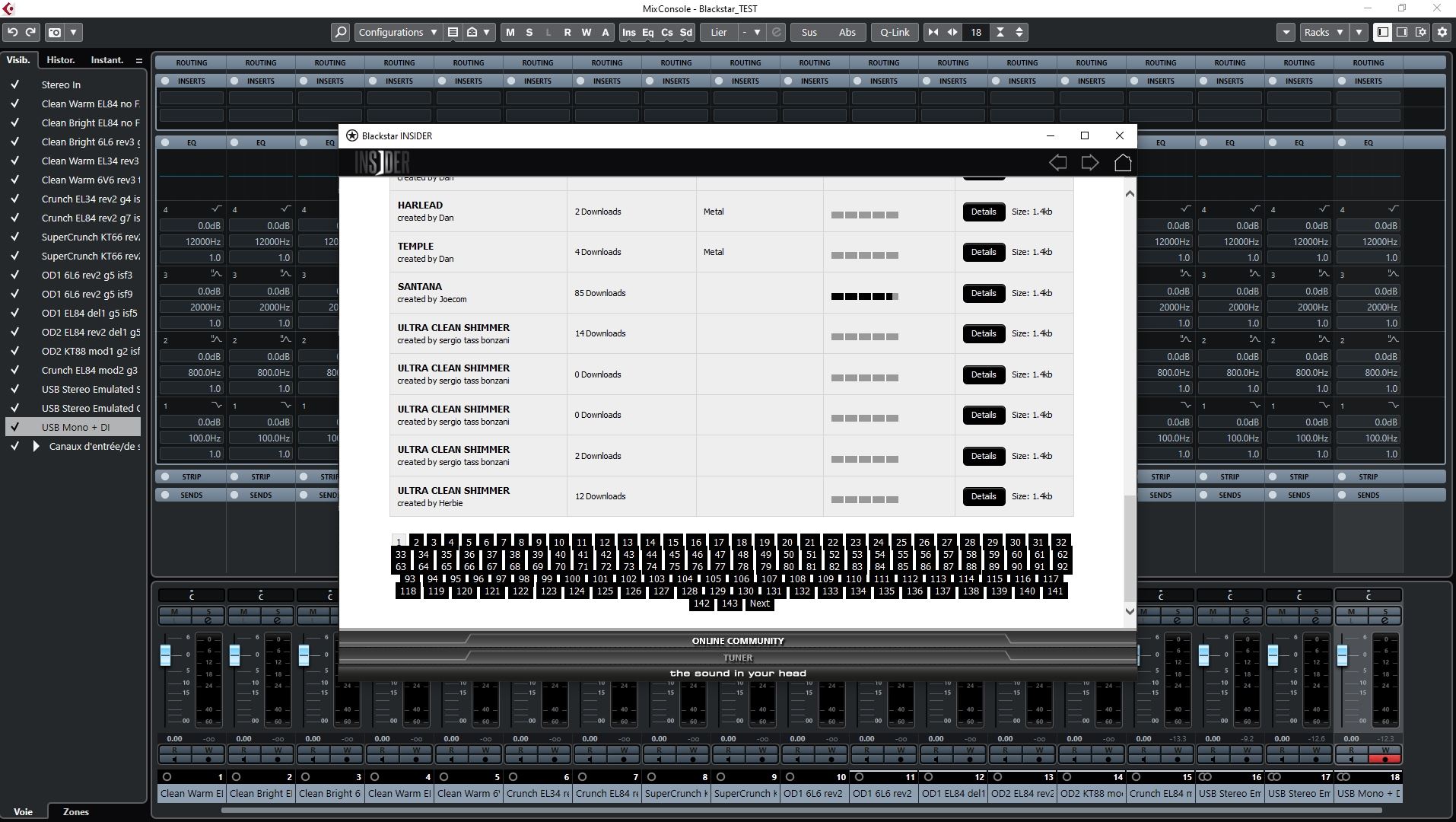This screenshot has height=822, width=1456.
Task: Jump to page 143 of patches
Action: 730,604
